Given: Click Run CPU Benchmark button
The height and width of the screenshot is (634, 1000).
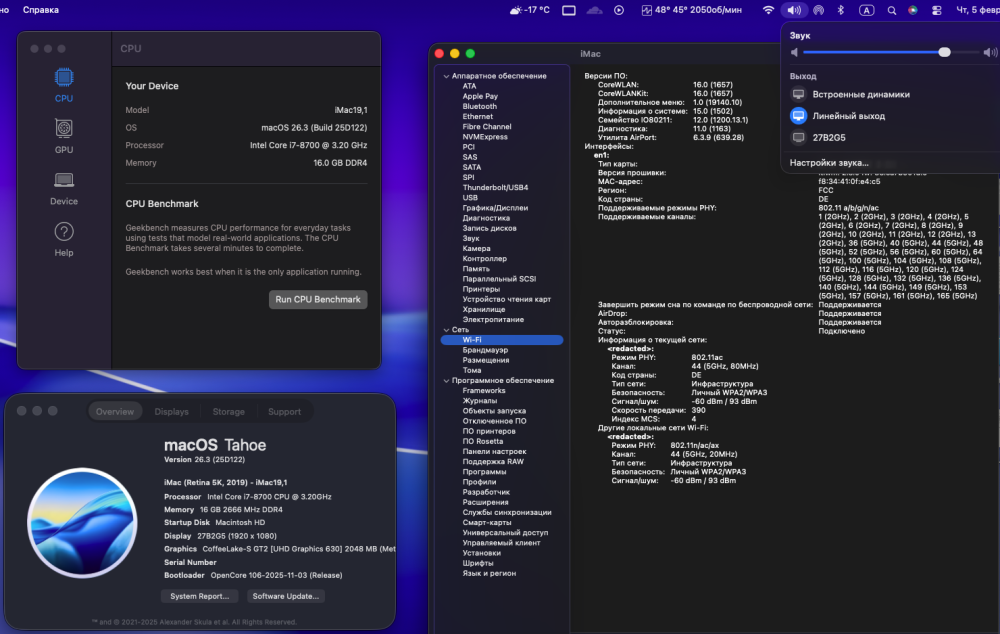Looking at the screenshot, I should point(318,300).
